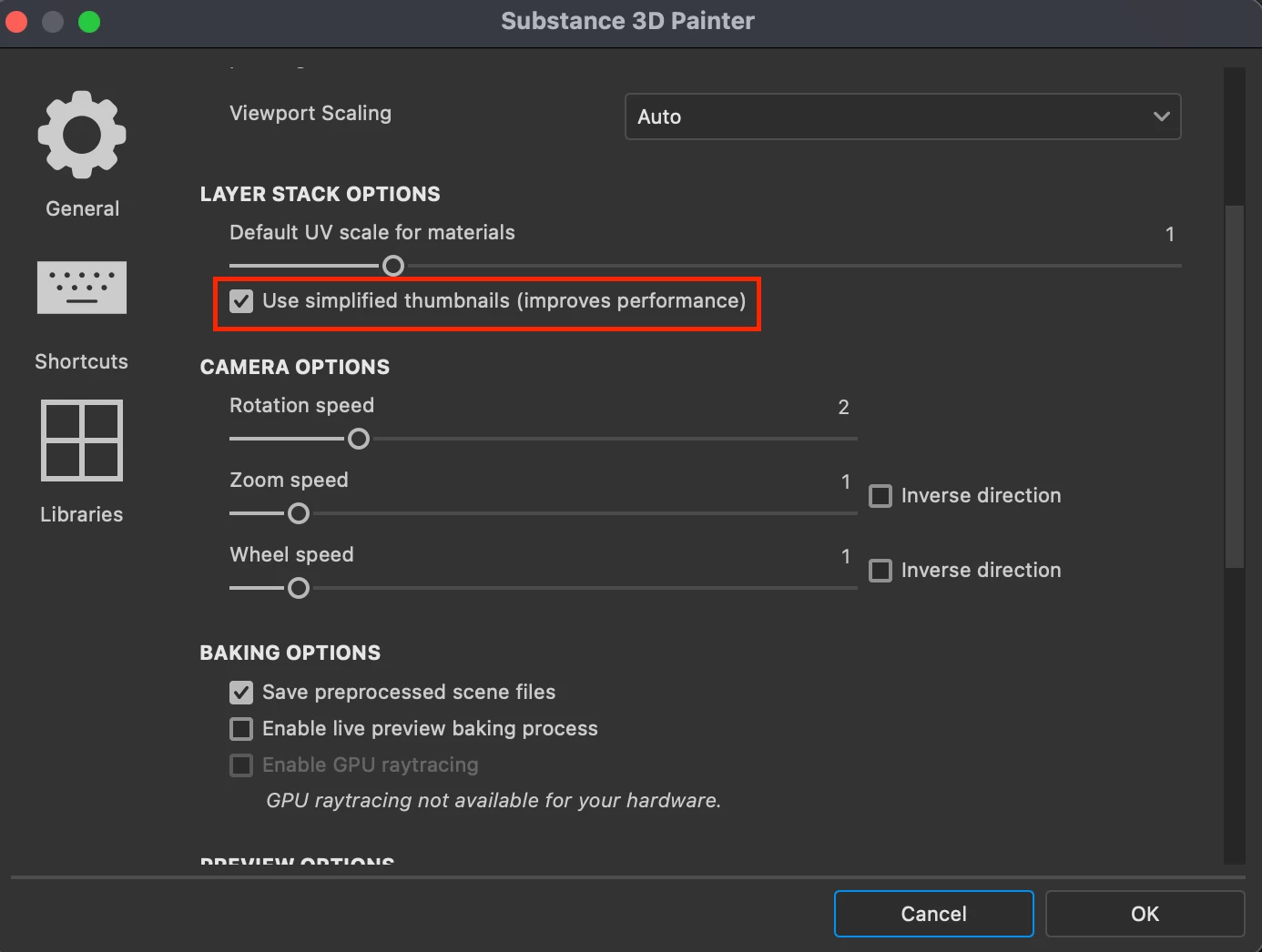
Task: Close the preferences window with red button
Action: [16, 21]
